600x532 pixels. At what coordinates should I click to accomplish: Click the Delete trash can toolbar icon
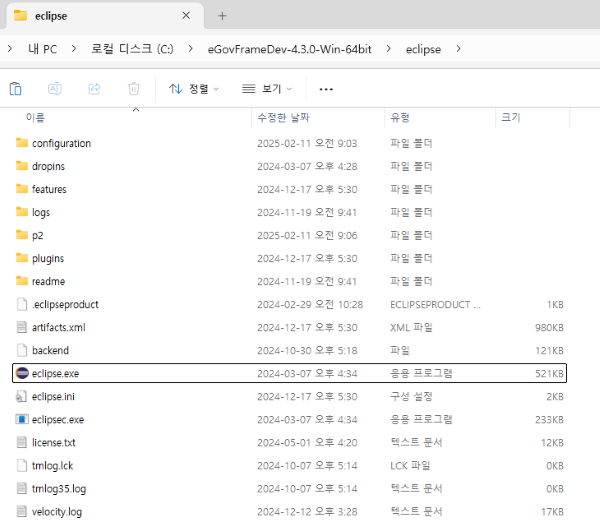133,89
